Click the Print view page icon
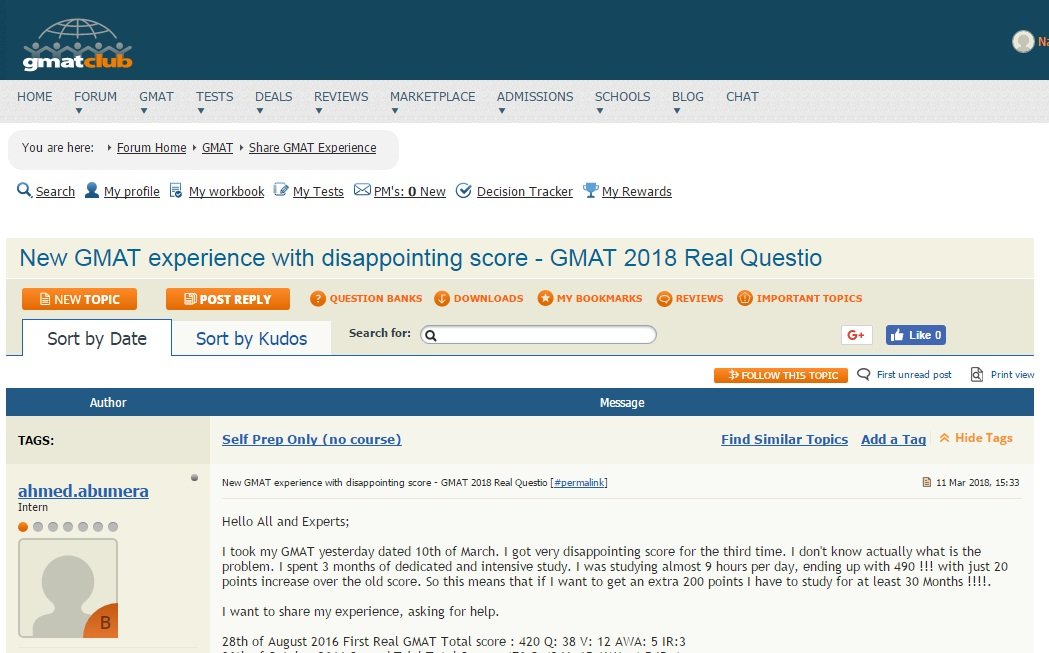 coord(977,374)
